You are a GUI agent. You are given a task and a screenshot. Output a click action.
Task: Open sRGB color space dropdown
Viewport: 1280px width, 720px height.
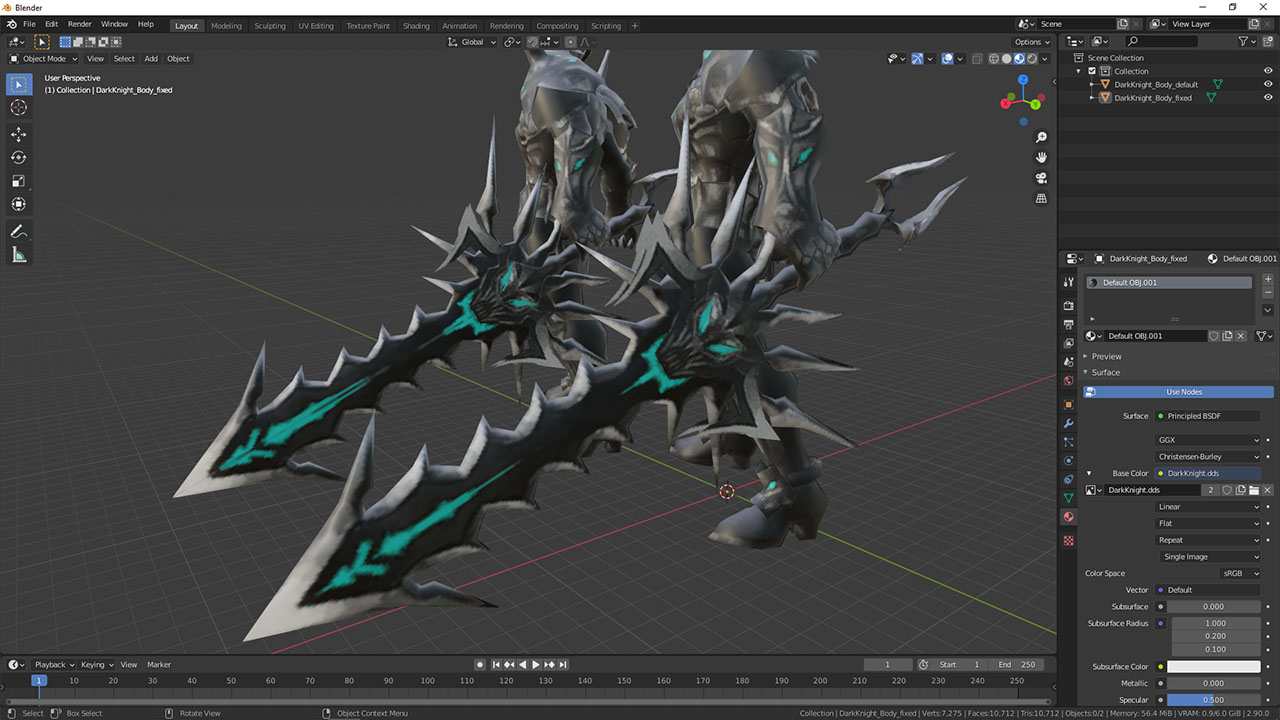pos(1240,573)
